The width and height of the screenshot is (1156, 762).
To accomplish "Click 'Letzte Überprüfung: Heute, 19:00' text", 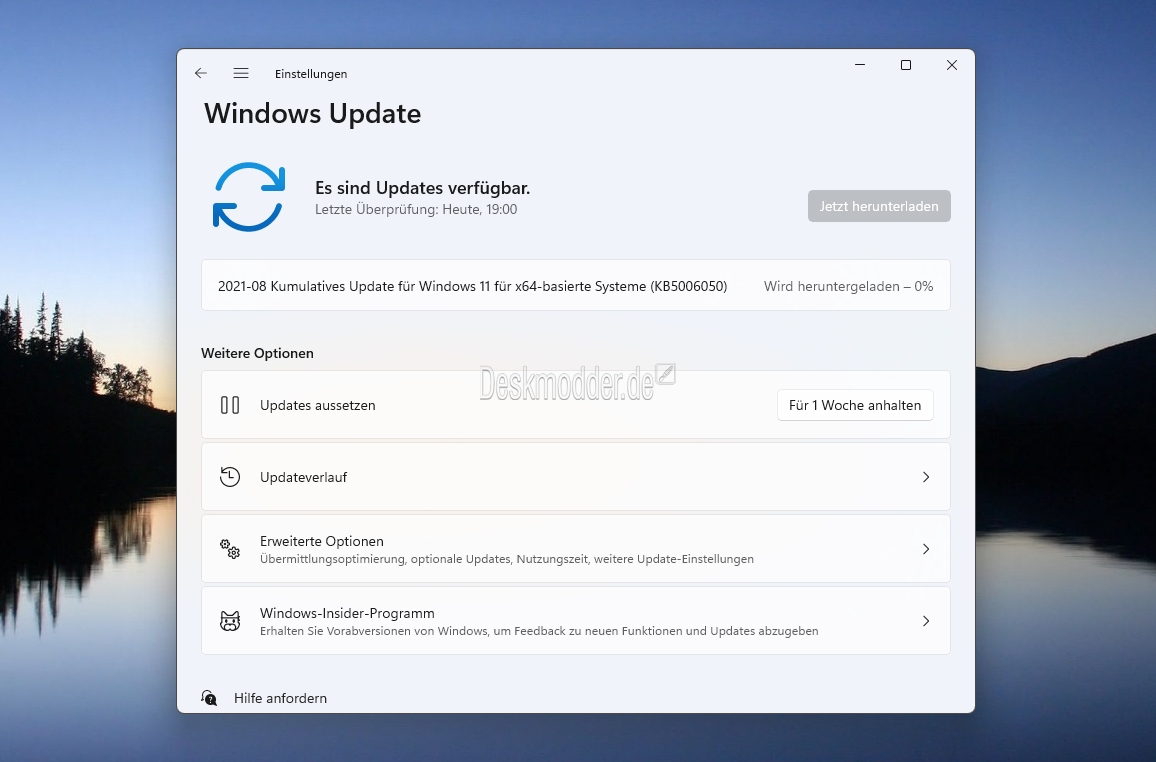I will pyautogui.click(x=416, y=209).
